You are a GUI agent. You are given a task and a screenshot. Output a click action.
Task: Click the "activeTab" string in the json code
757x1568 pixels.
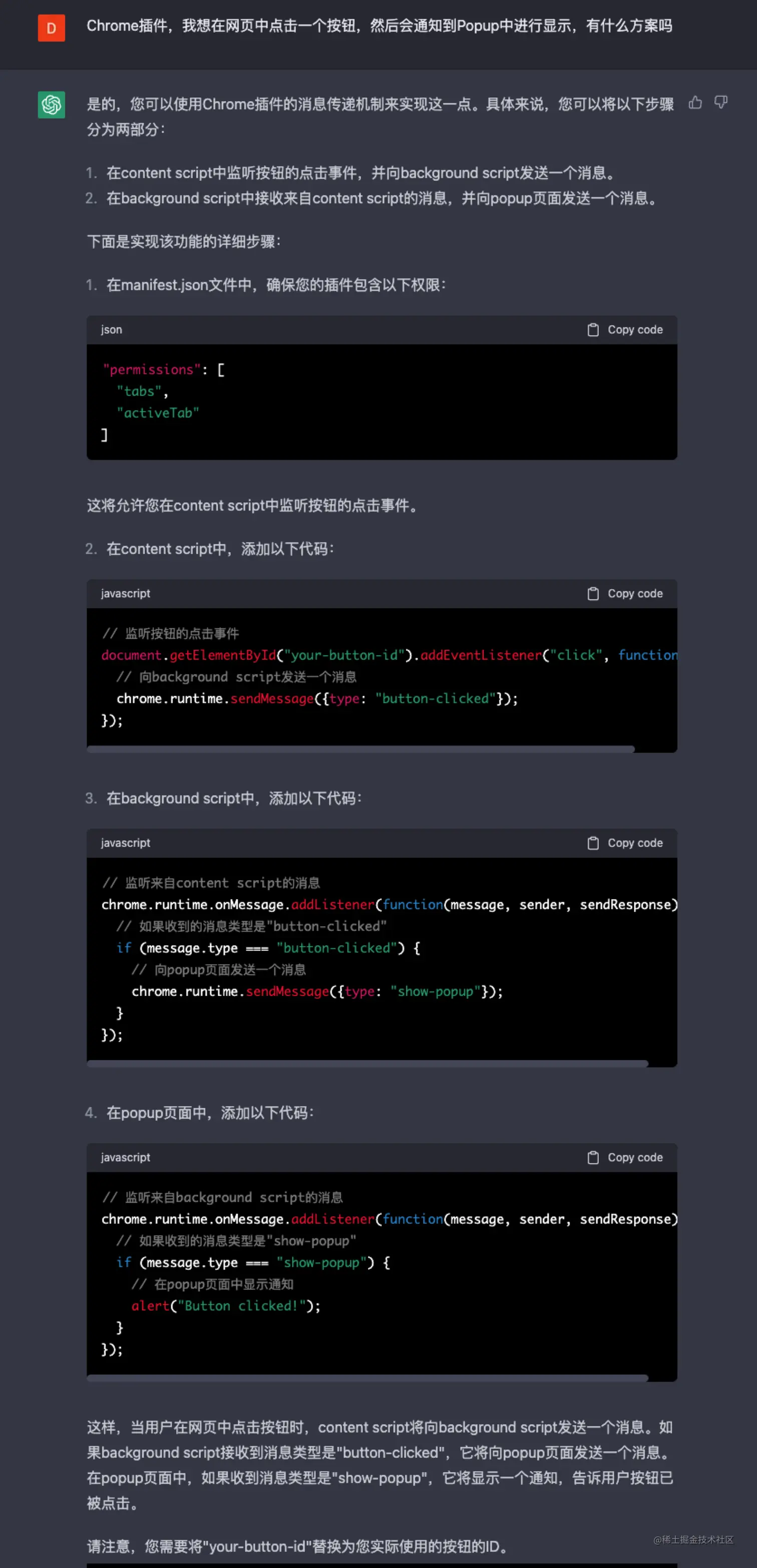pos(158,413)
